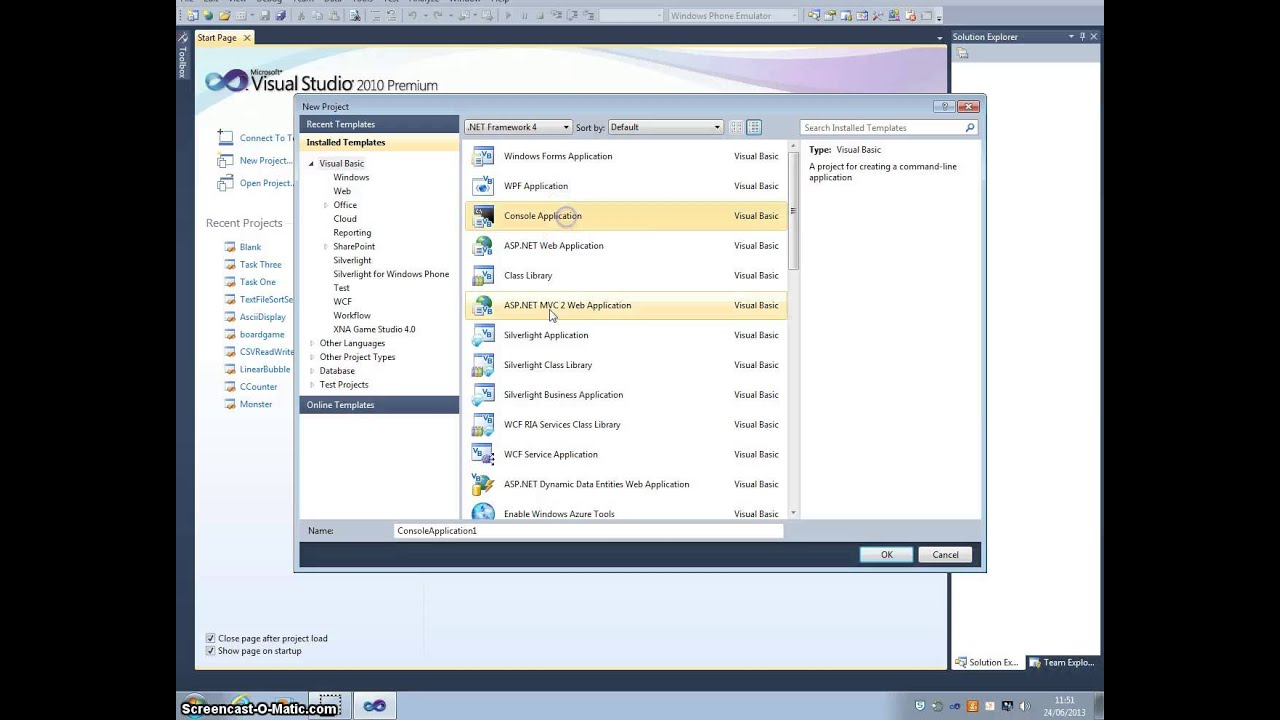Select the Windows Forms Application template icon
This screenshot has width=1280, height=720.
[483, 156]
